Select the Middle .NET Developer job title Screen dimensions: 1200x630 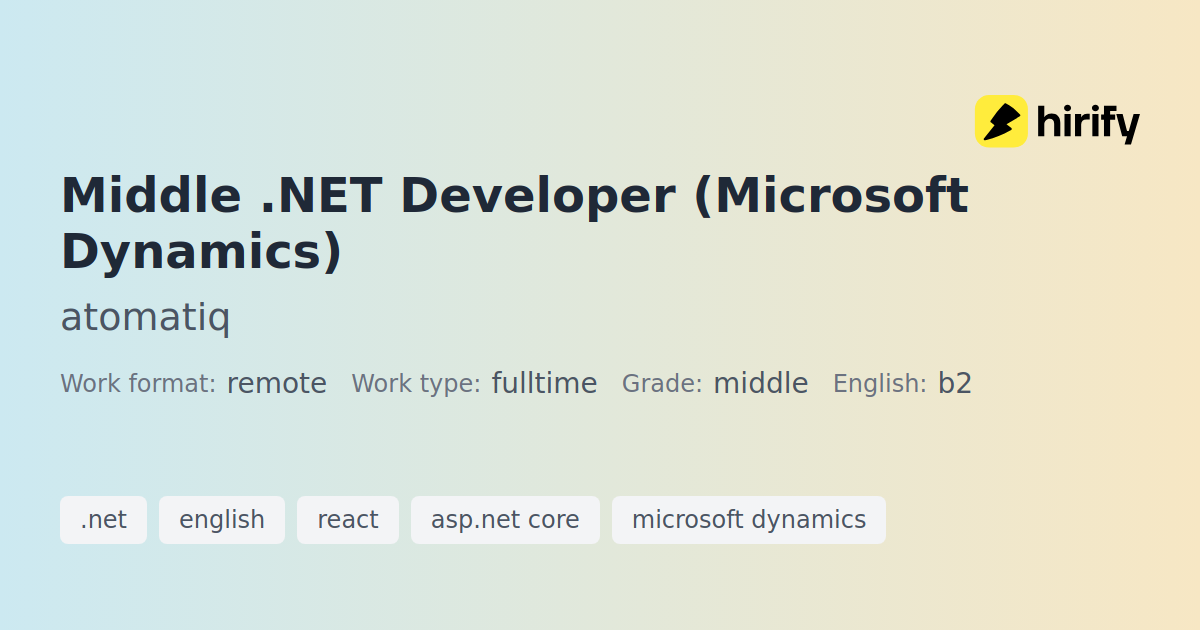514,223
